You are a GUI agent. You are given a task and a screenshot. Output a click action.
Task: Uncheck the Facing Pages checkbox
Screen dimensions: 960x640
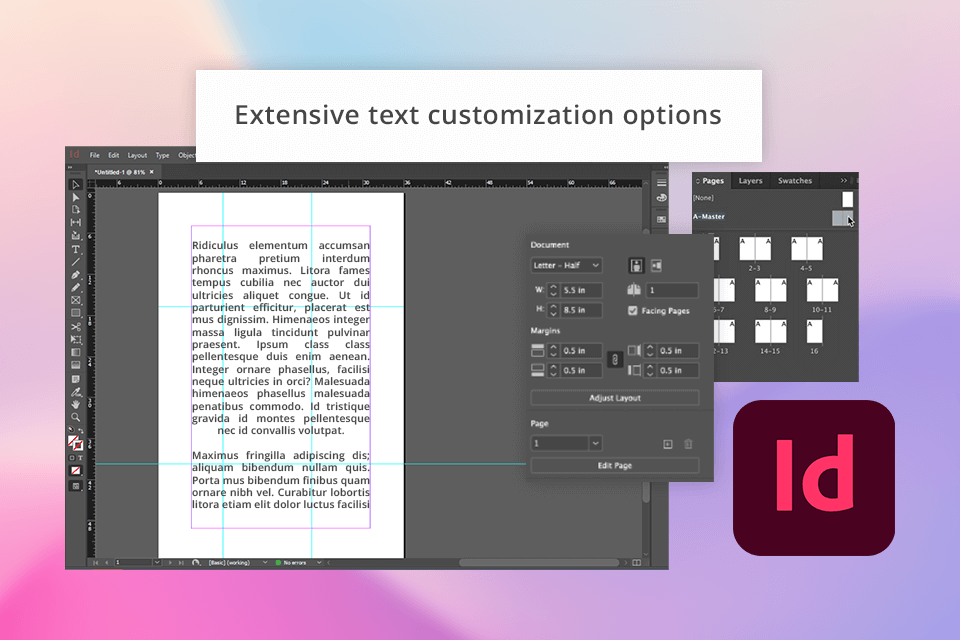coord(632,311)
